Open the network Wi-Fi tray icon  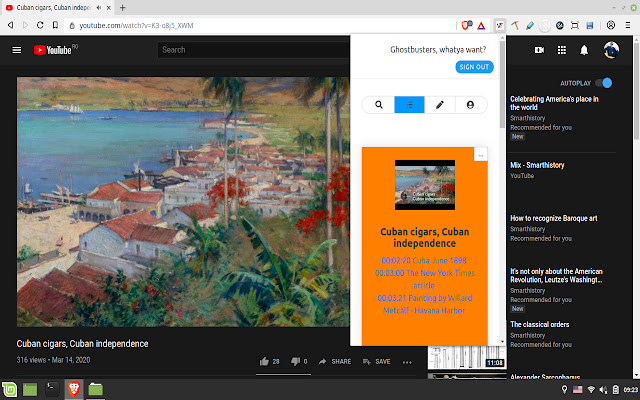tap(591, 390)
